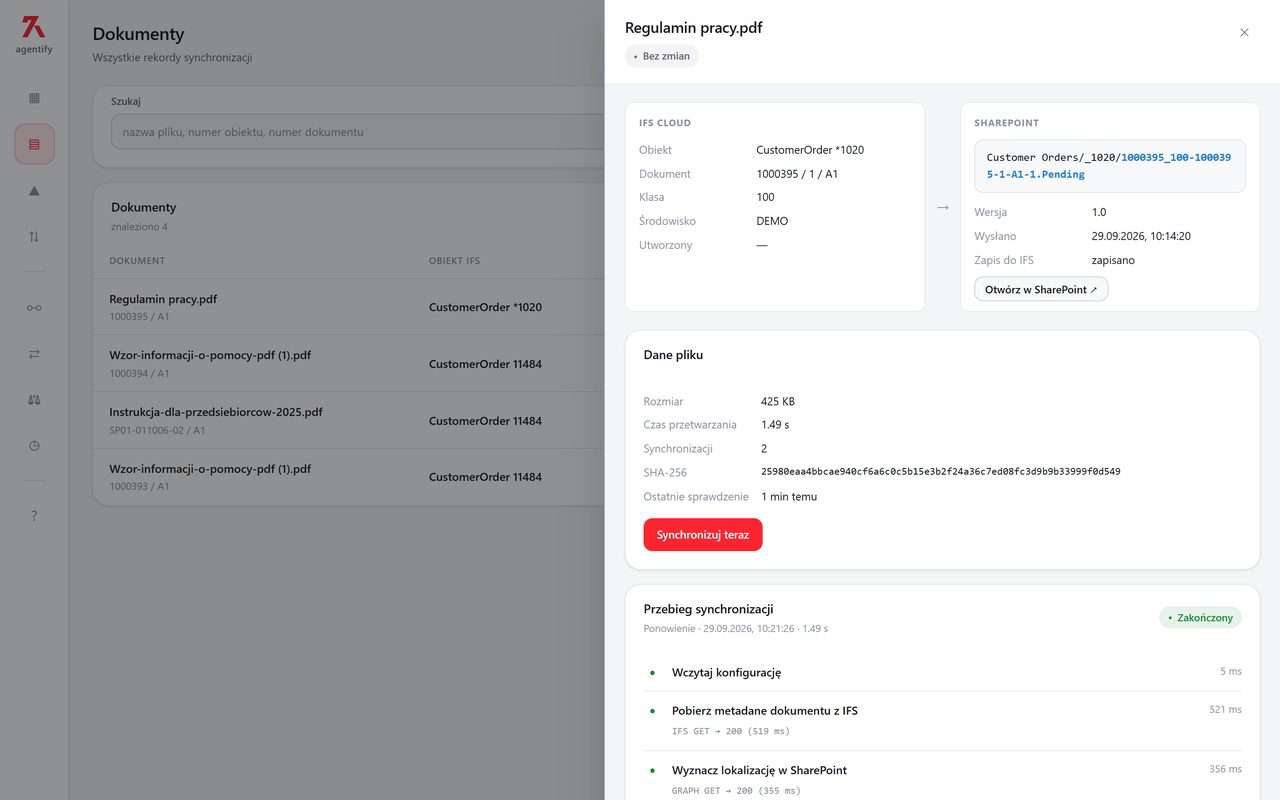
Task: Click the agentify logo in the sidebar
Action: [x=34, y=35]
